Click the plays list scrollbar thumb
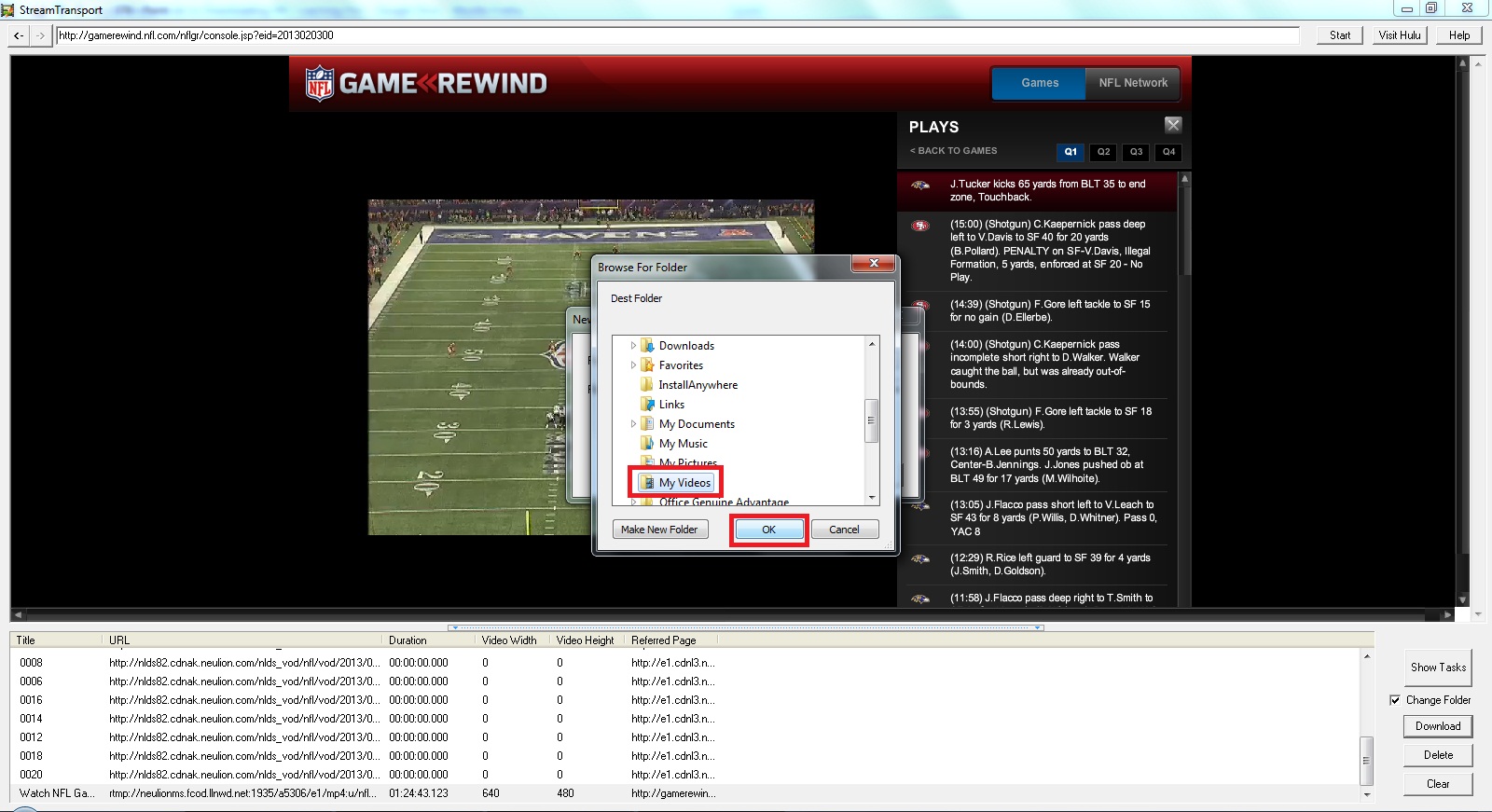 tap(1185, 229)
